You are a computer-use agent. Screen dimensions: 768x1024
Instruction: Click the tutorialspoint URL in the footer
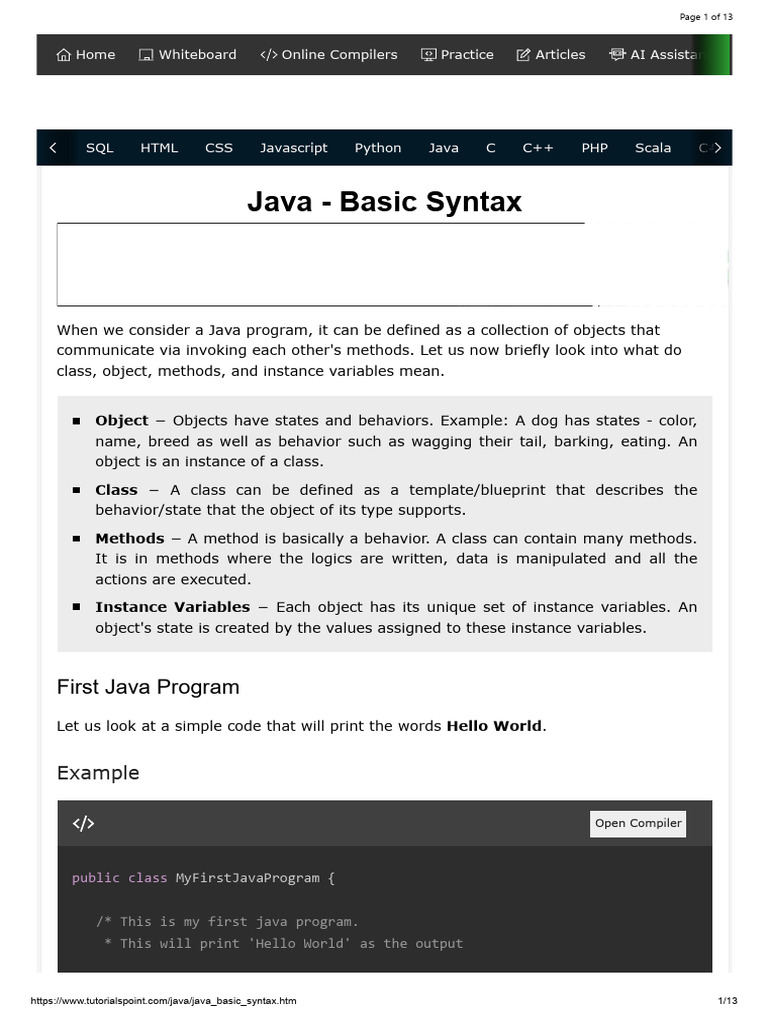coord(163,1000)
